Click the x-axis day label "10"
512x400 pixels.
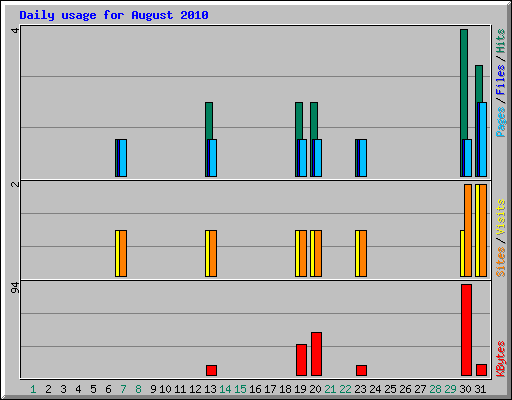[x=165, y=389]
